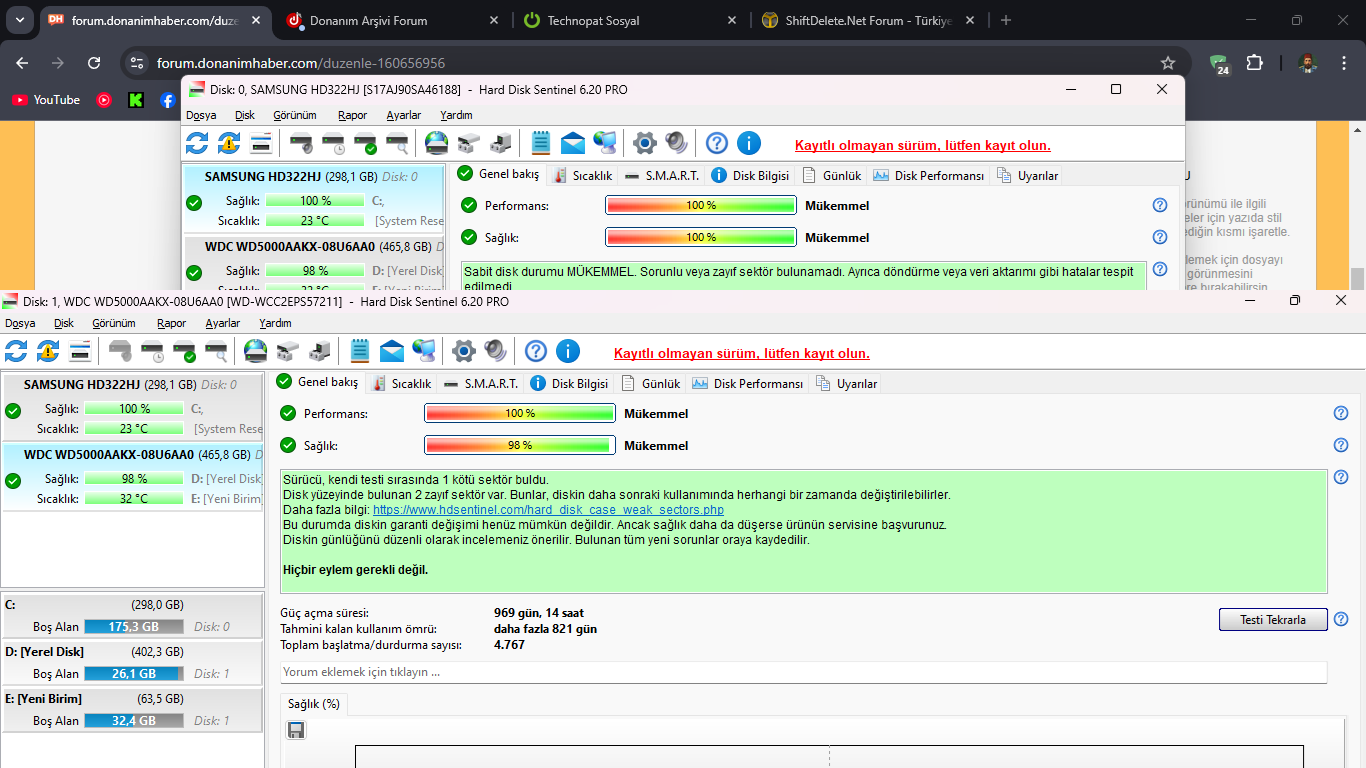The image size is (1366, 768).
Task: Click the question mark help icon in Disk 1 toolbar
Action: point(536,351)
